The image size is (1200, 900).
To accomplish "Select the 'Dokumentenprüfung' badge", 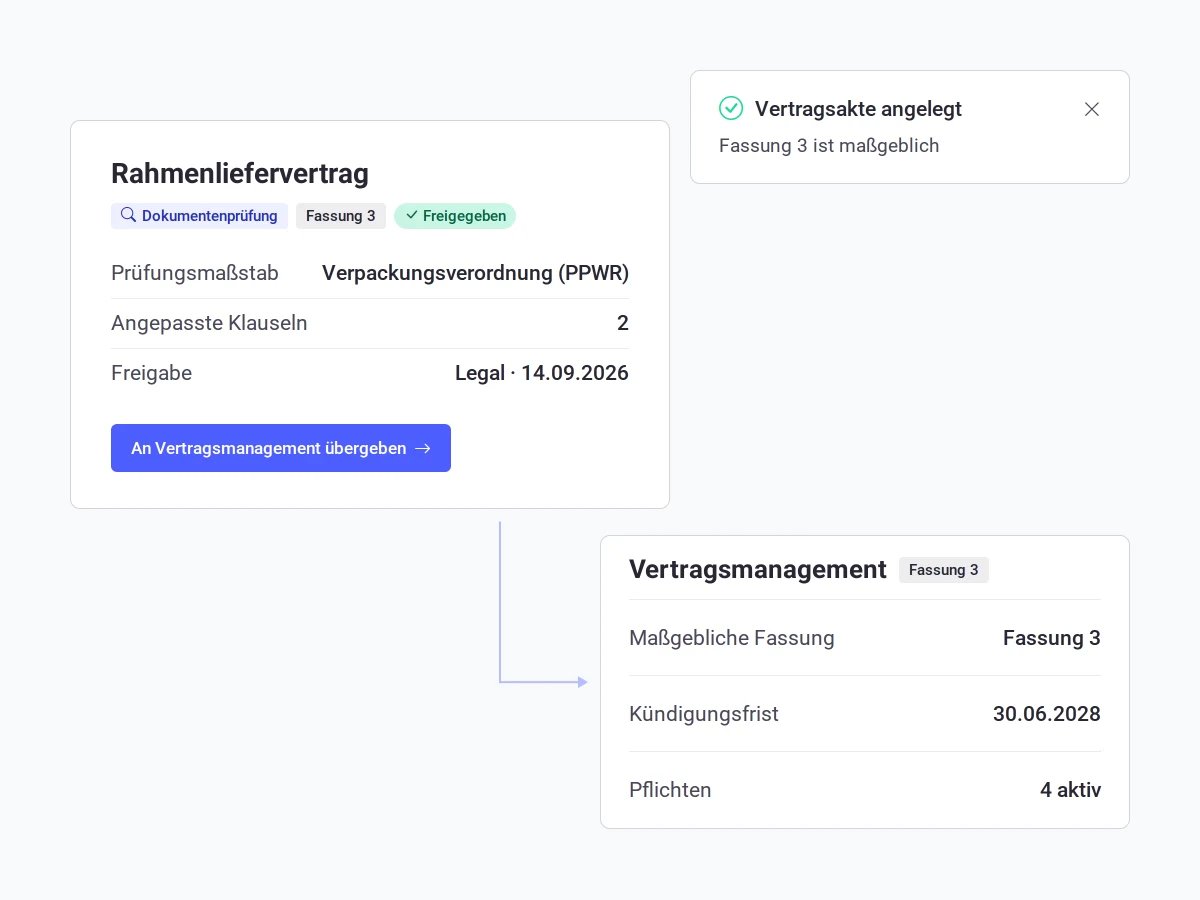I will tap(199, 216).
